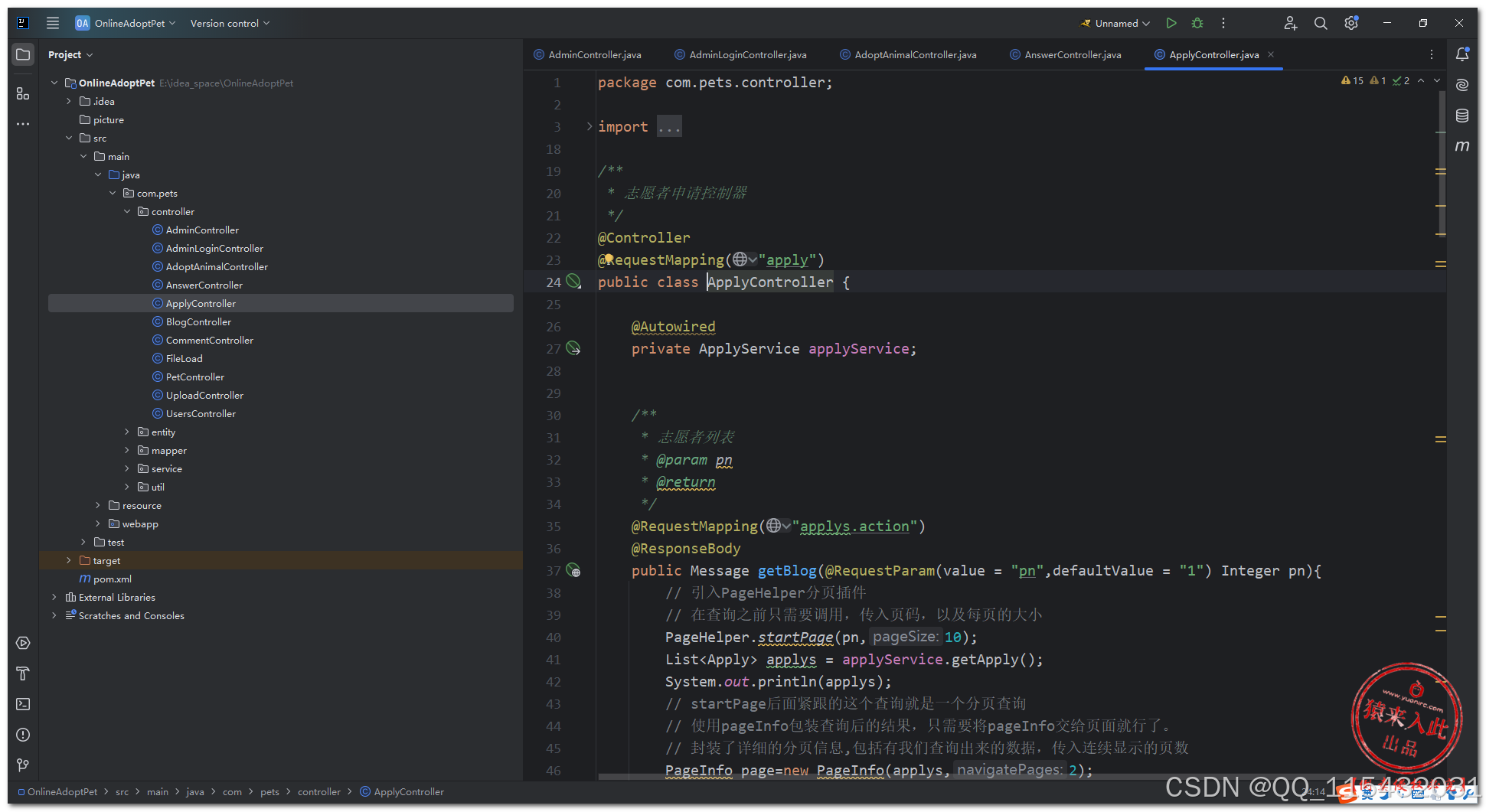Image resolution: width=1486 pixels, height=812 pixels.
Task: Open the main hamburger menu
Action: click(53, 23)
